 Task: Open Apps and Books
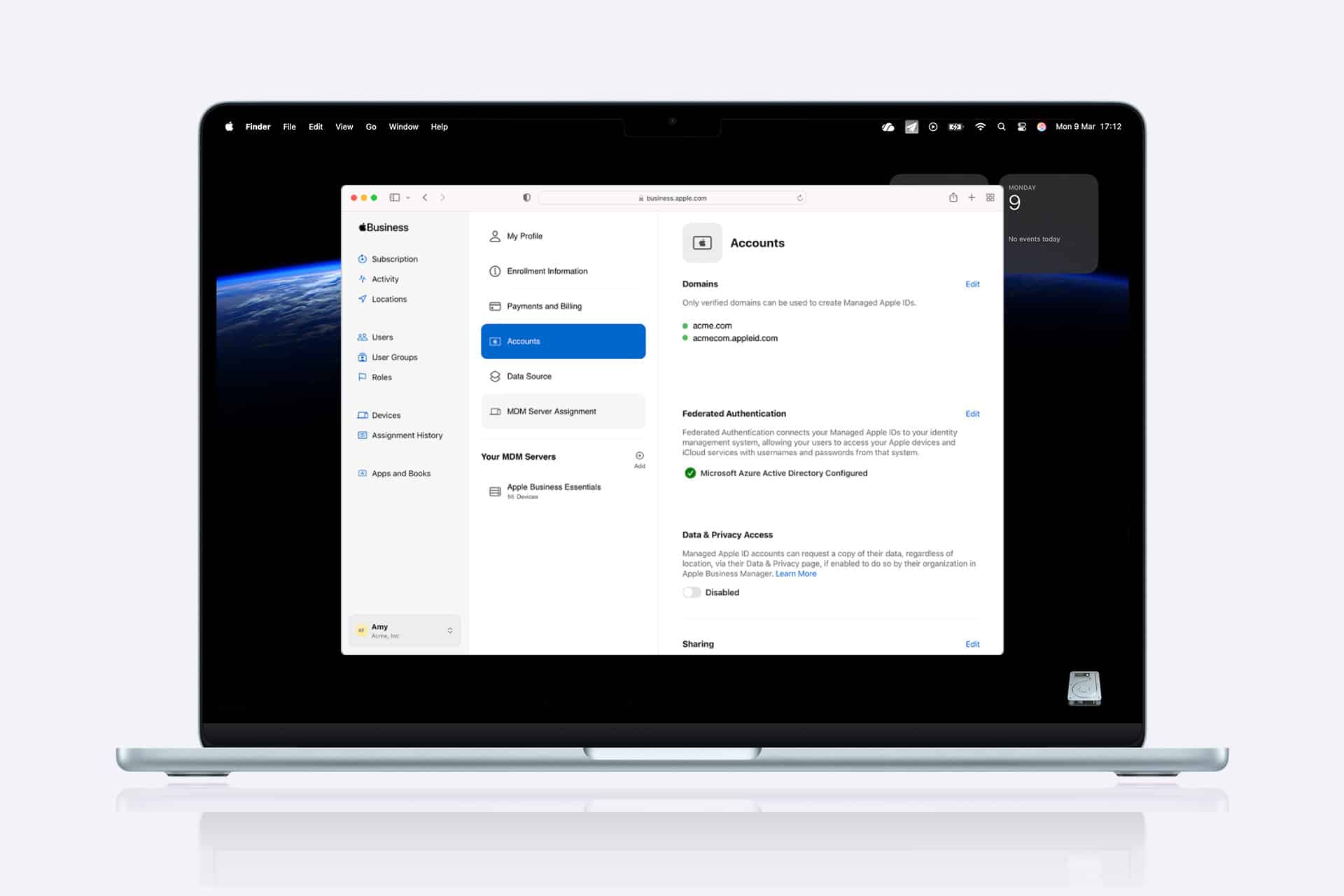point(394,473)
